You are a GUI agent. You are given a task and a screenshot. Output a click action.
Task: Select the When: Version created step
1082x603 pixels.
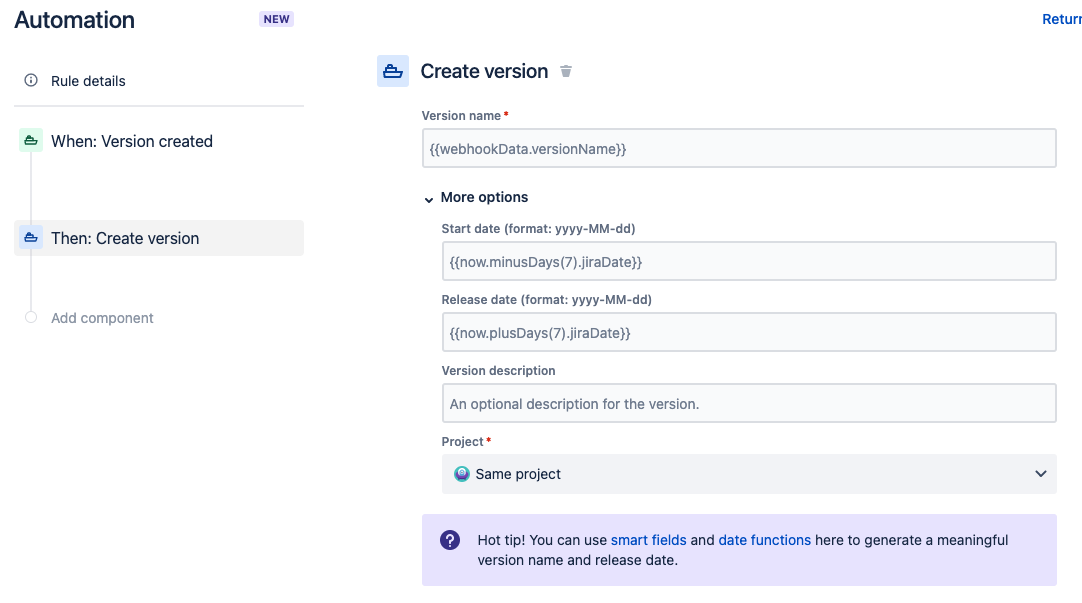coord(132,141)
